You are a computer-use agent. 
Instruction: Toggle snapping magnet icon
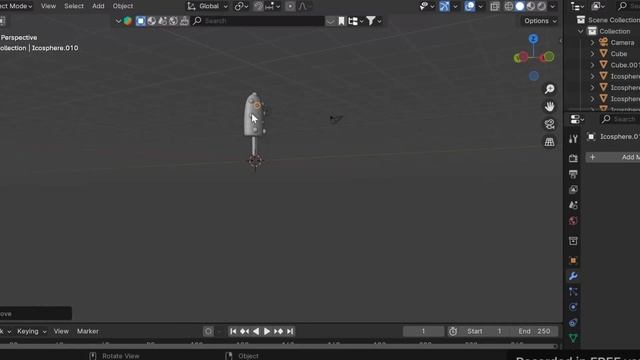tap(258, 6)
